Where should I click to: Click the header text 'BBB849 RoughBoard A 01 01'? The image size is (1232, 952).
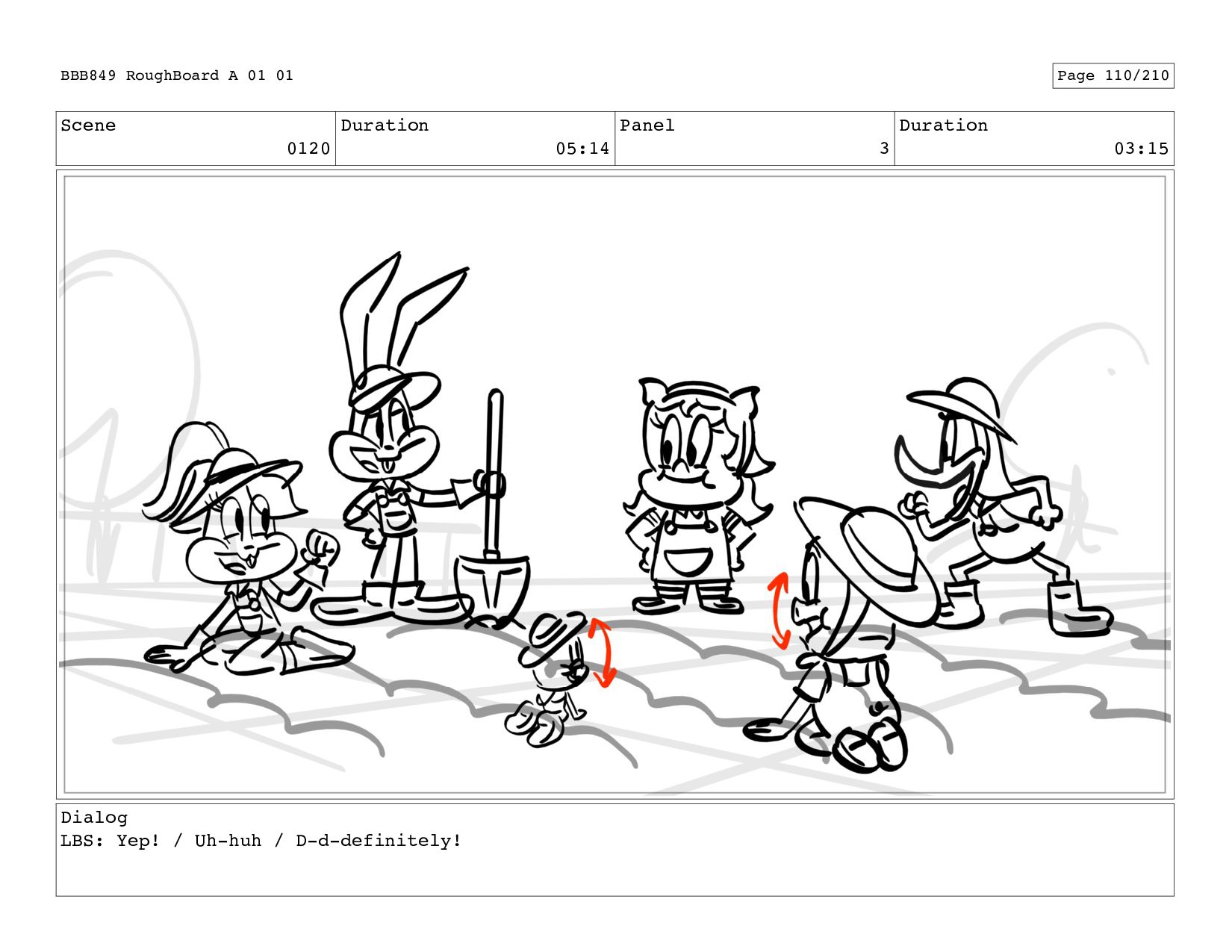pyautogui.click(x=177, y=75)
